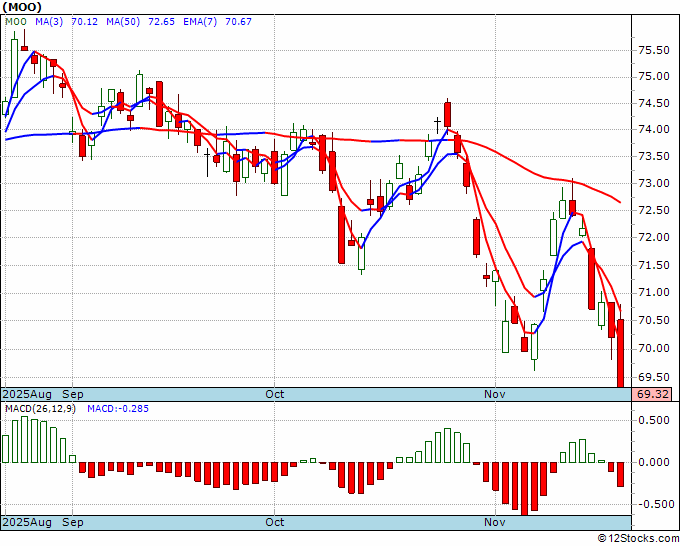Click the tall red candle peaking near 74.50
The image size is (680, 546).
tap(448, 114)
